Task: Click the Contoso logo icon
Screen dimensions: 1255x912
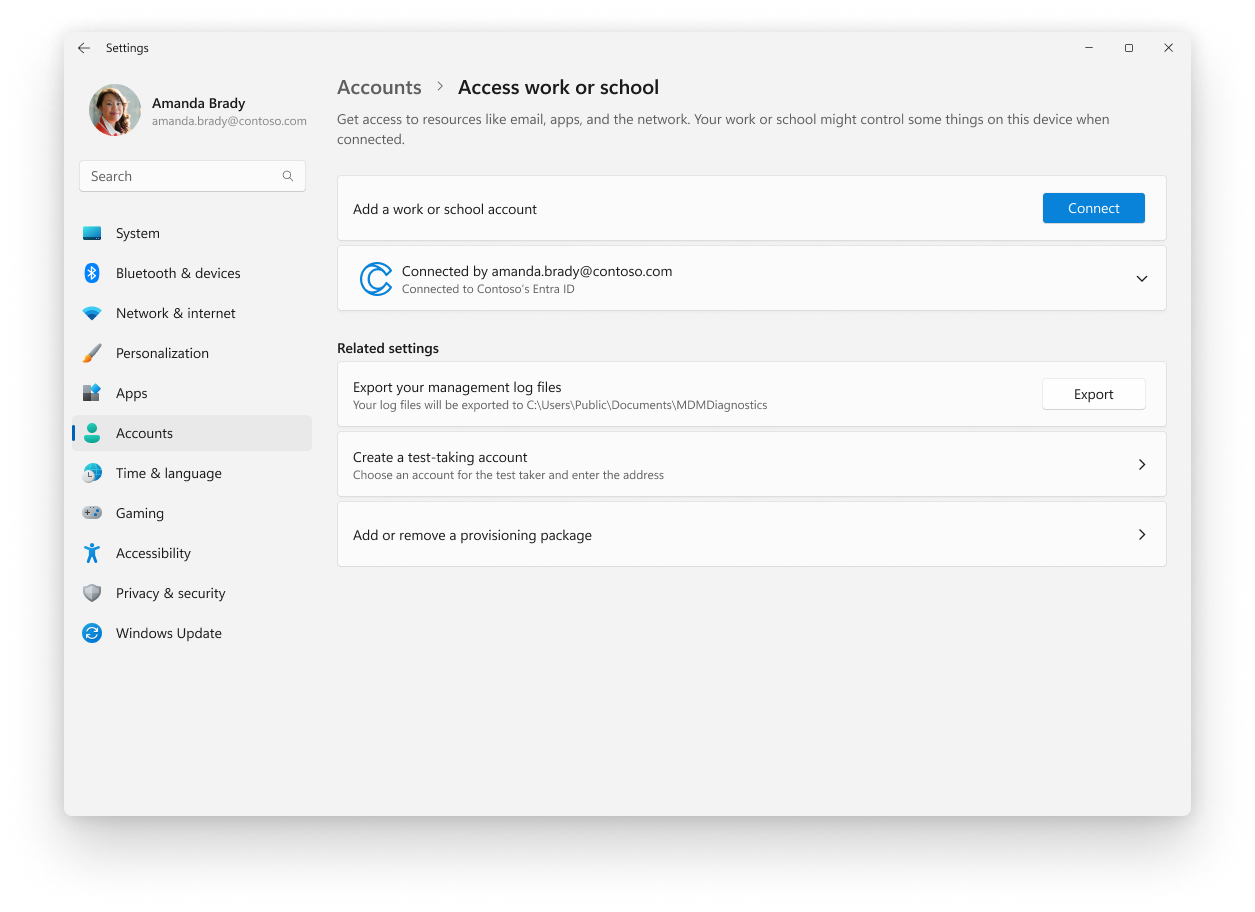Action: 376,279
